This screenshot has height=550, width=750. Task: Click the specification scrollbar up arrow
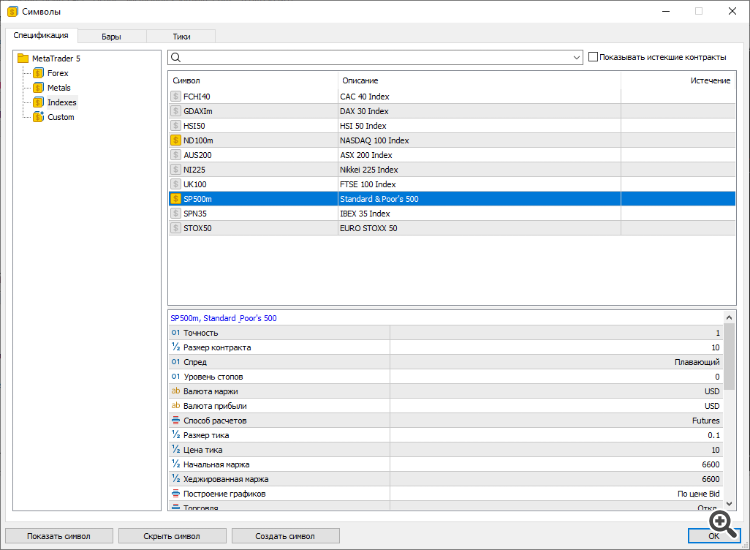729,318
